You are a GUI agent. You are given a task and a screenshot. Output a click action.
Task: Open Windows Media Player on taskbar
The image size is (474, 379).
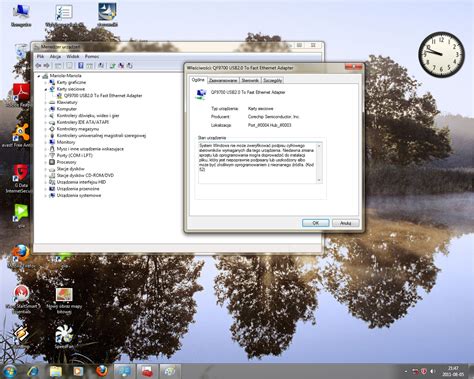tap(78, 371)
